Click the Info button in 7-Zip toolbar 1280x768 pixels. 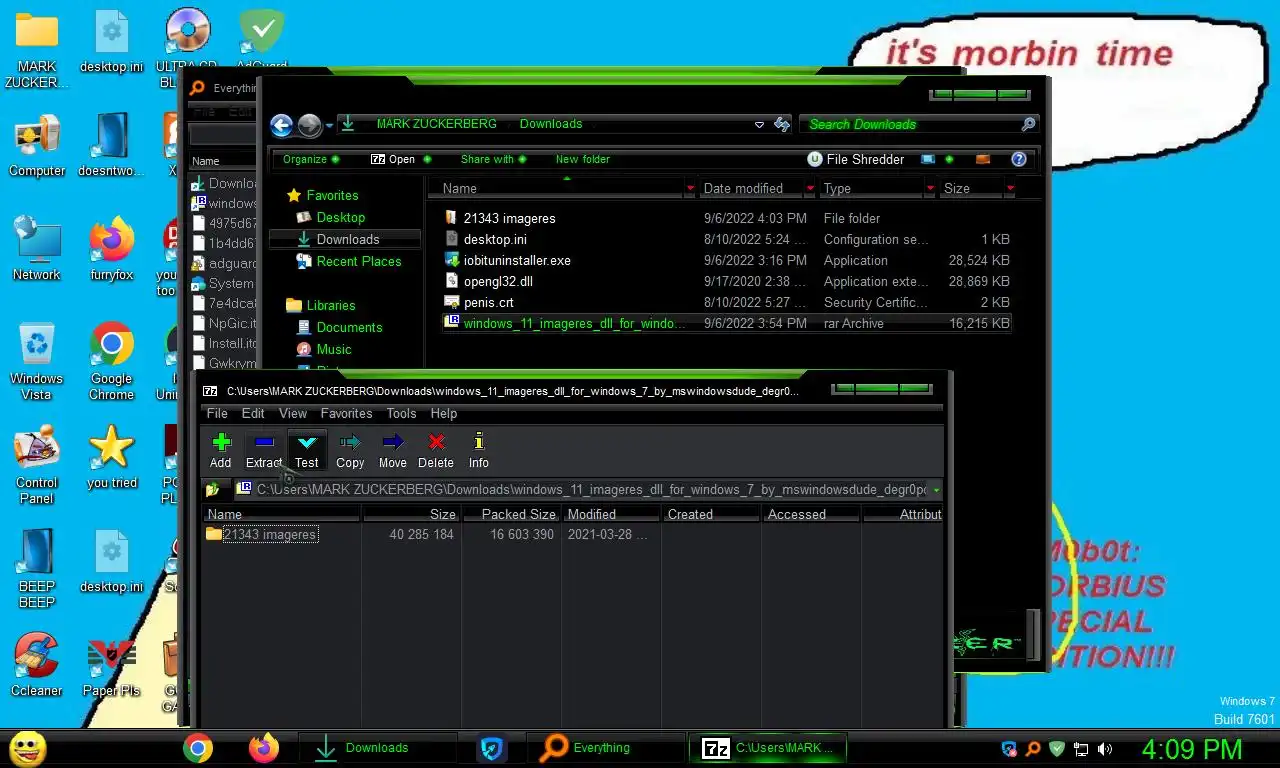click(479, 451)
